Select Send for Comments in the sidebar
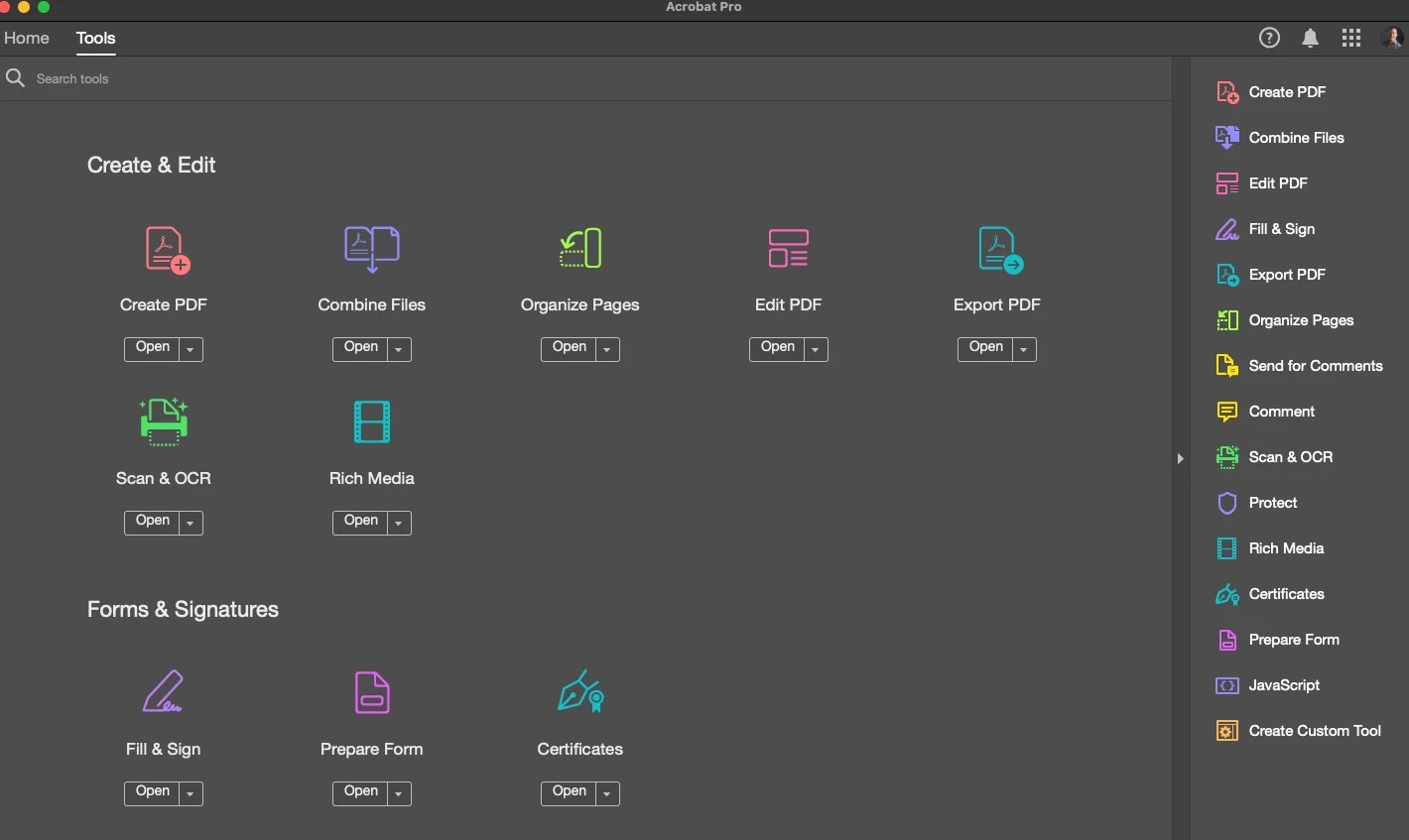The width and height of the screenshot is (1409, 840). click(x=1300, y=366)
